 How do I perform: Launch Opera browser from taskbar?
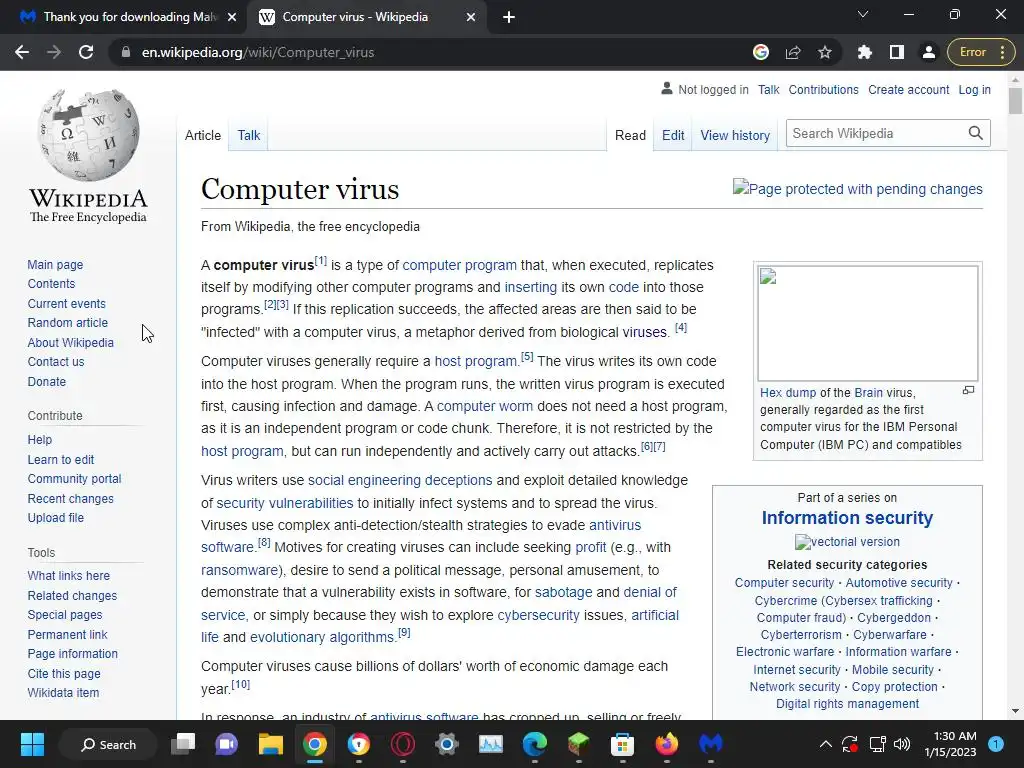(x=402, y=744)
